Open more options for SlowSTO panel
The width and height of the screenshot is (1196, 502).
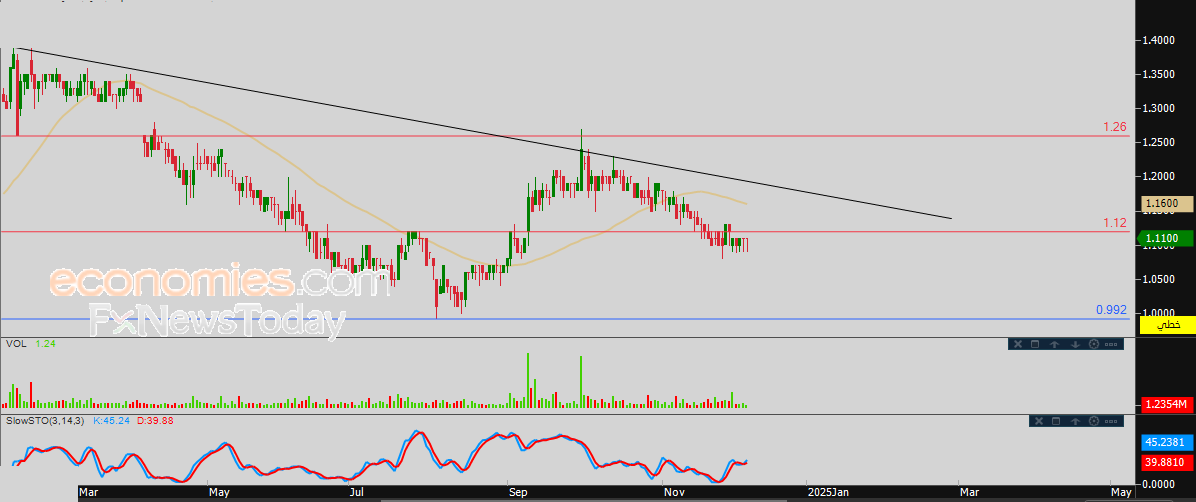(1111, 421)
